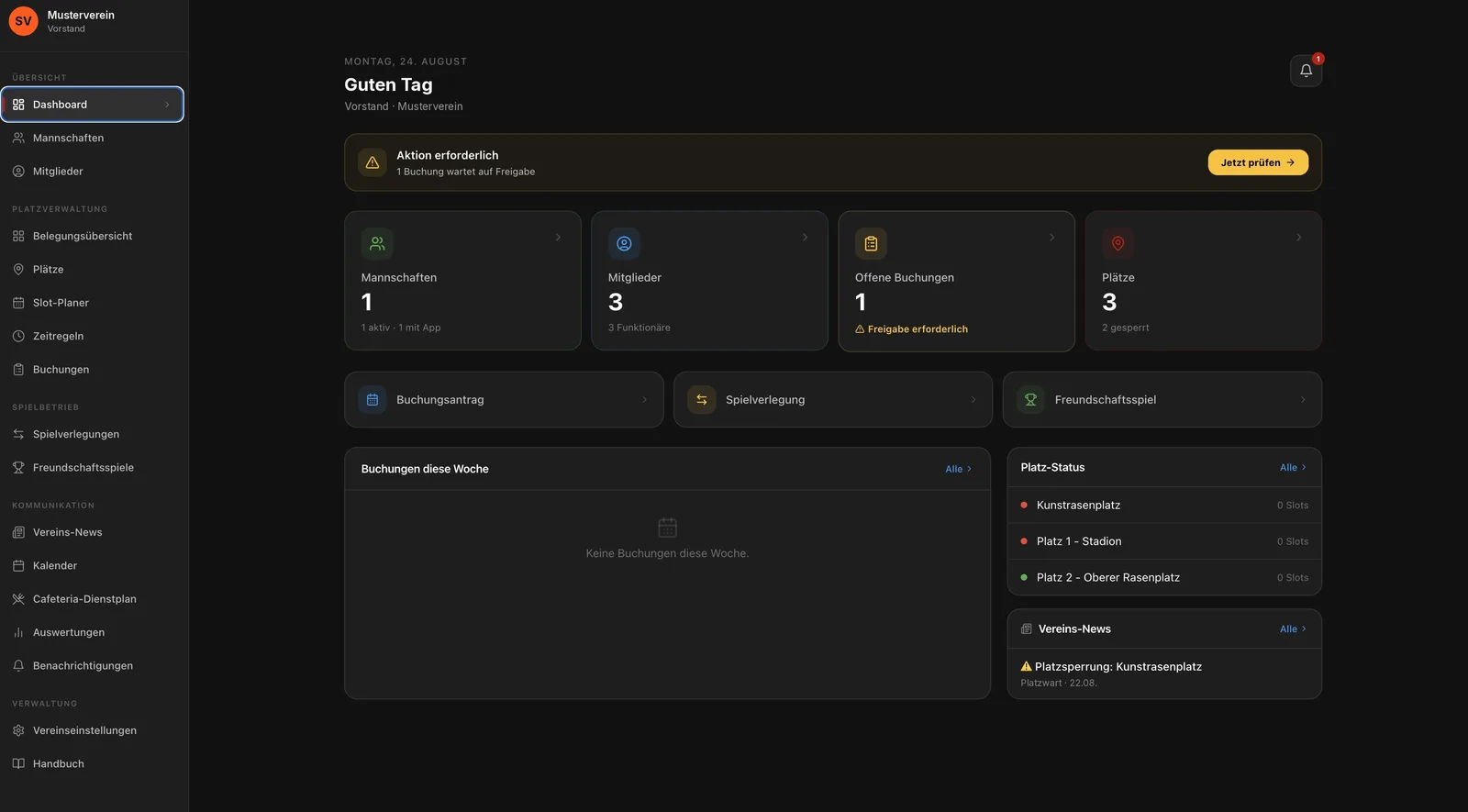Screen dimensions: 1468x812
Task: Click the Cafeteria-Dienstplan utensils icon
Action: [18, 599]
